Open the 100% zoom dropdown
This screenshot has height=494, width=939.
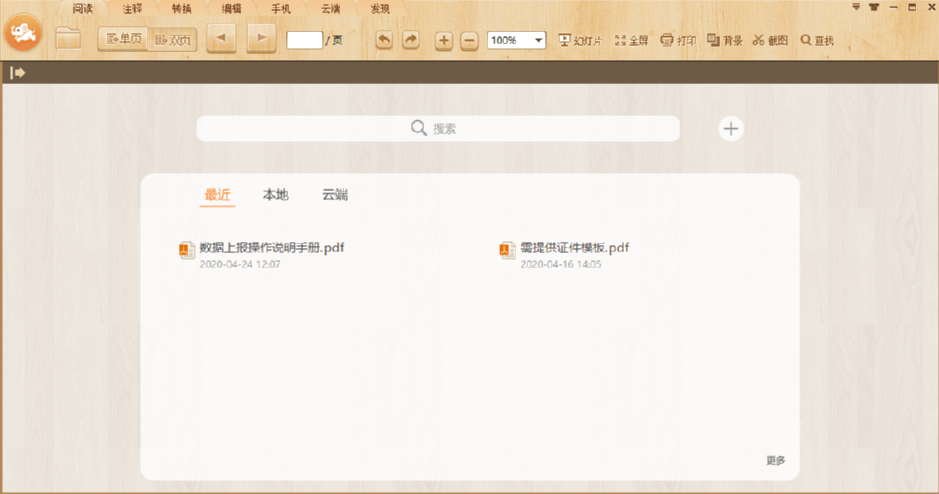(x=516, y=40)
